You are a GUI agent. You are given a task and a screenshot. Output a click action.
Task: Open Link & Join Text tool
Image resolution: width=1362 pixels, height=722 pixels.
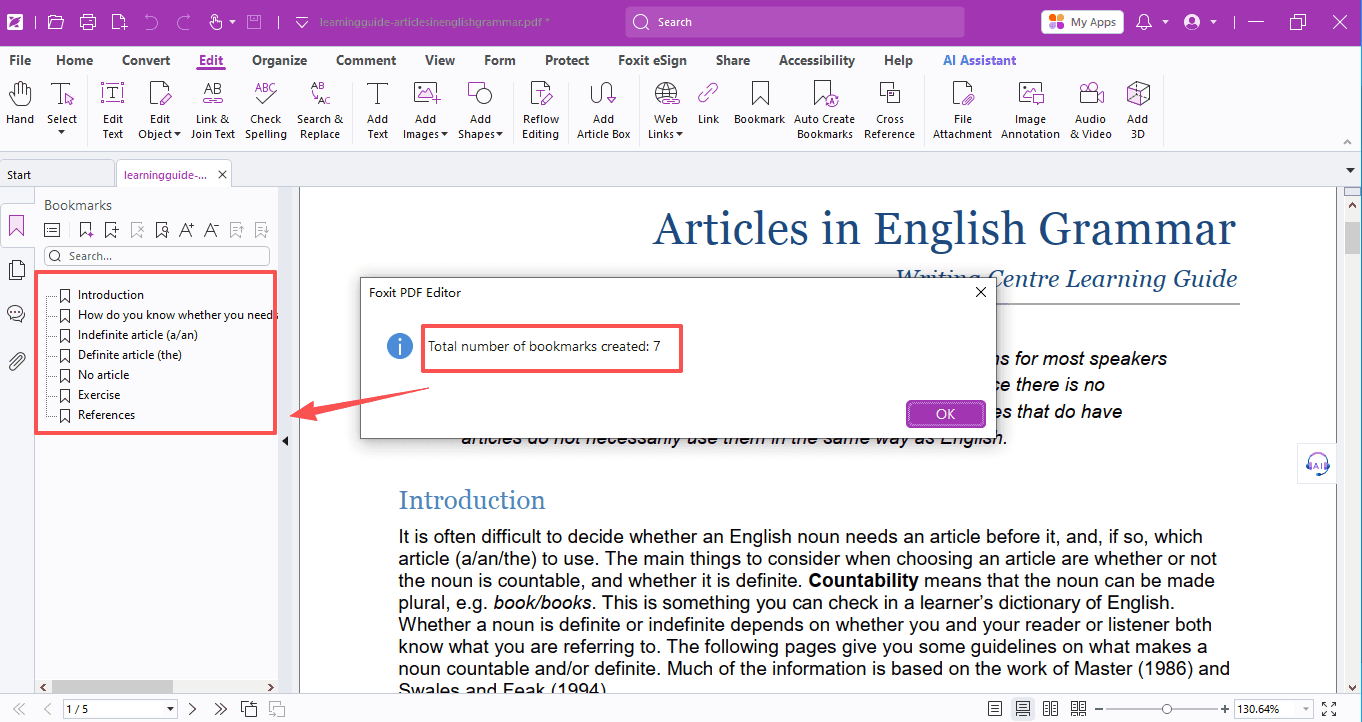coord(213,110)
